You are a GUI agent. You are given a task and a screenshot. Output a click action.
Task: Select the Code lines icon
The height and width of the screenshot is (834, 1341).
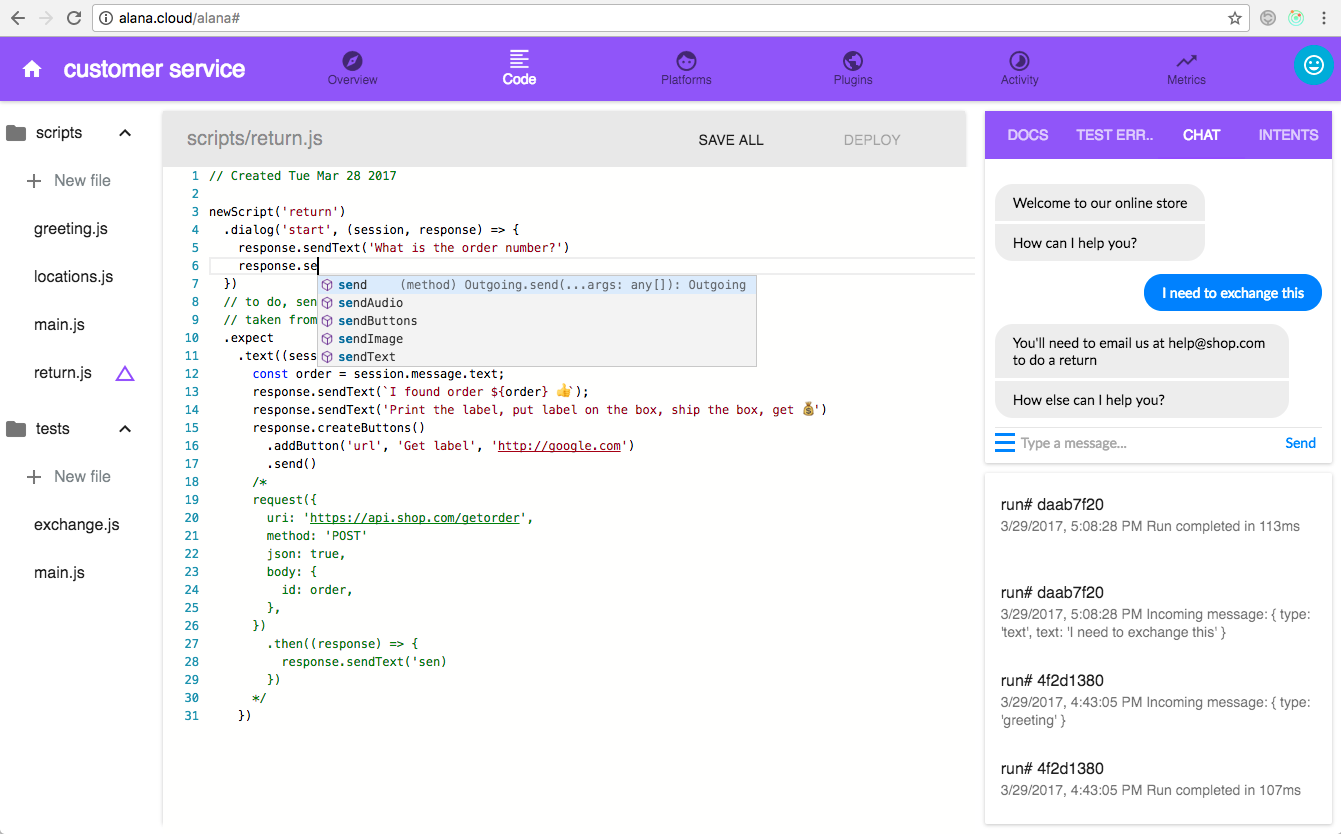tap(519, 59)
